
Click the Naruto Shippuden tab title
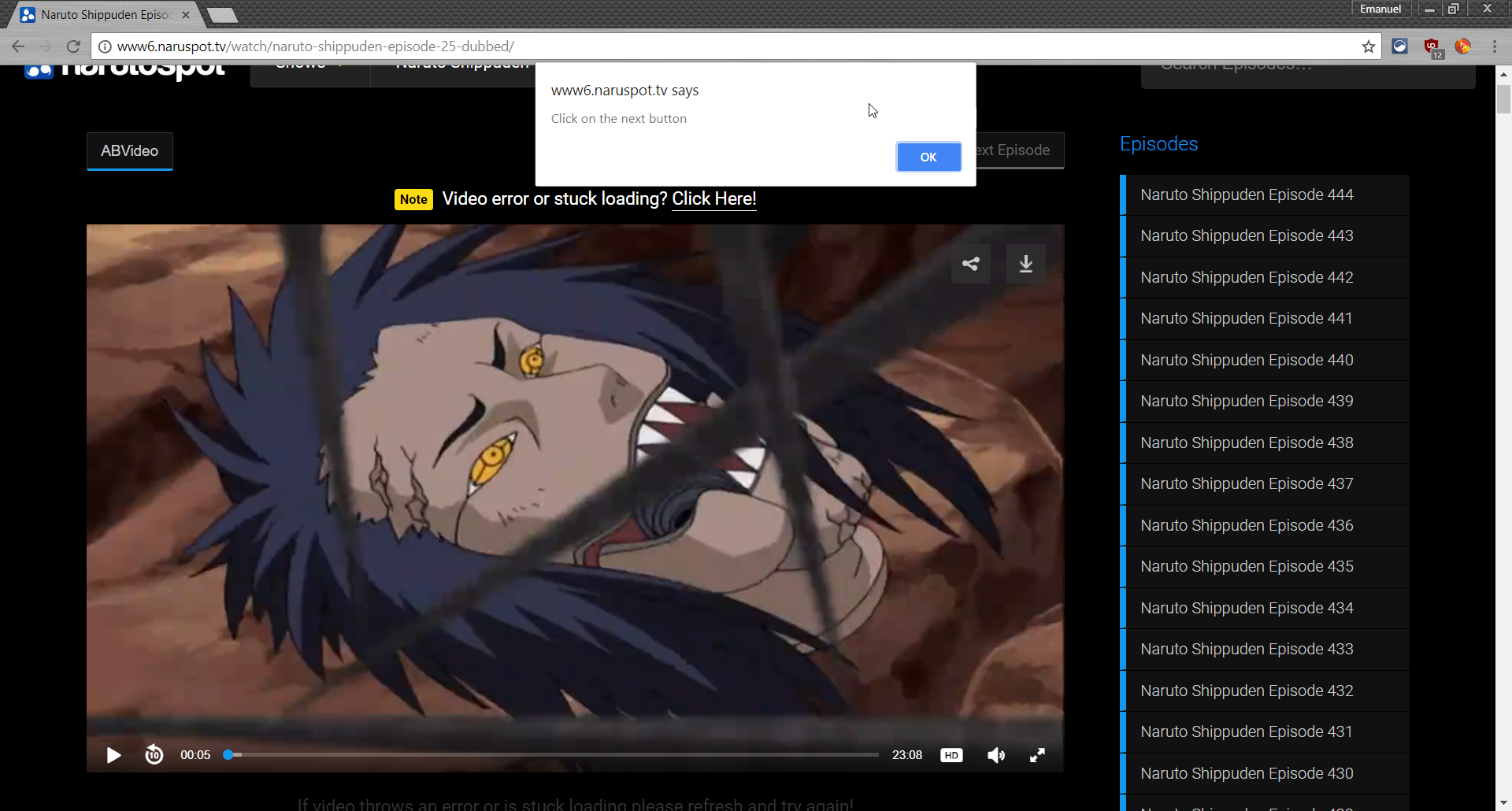coord(106,15)
